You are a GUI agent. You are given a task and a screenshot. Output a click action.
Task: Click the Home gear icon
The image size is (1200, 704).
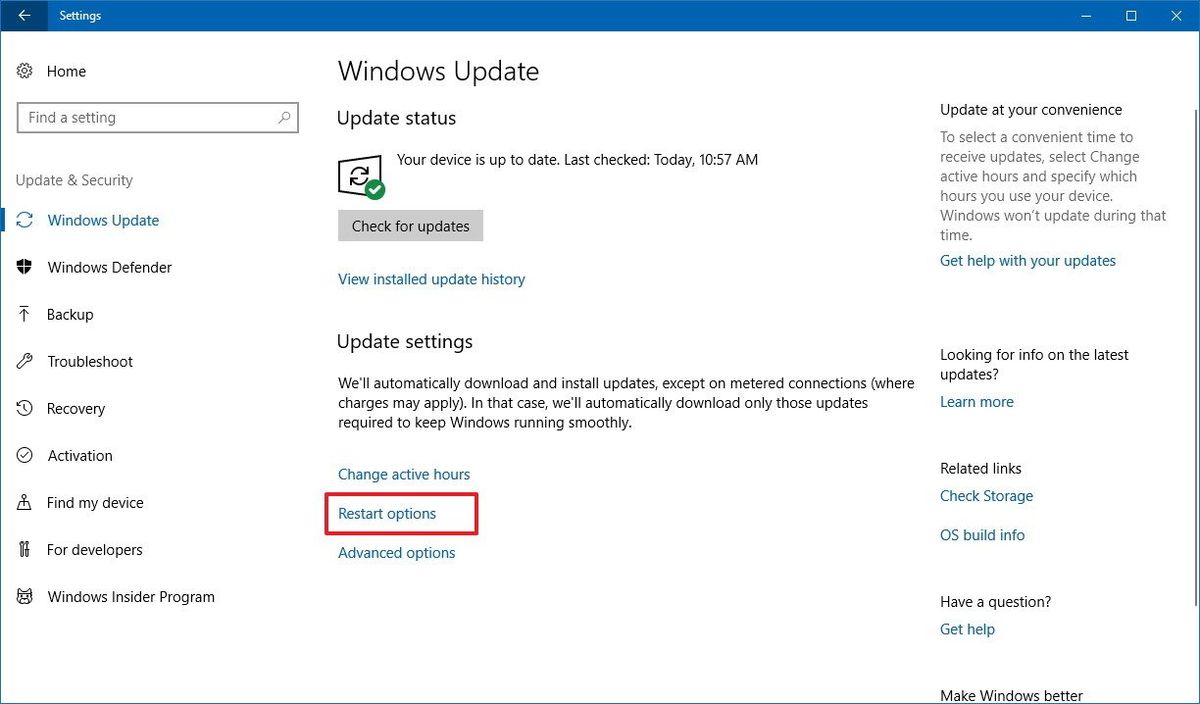[27, 71]
